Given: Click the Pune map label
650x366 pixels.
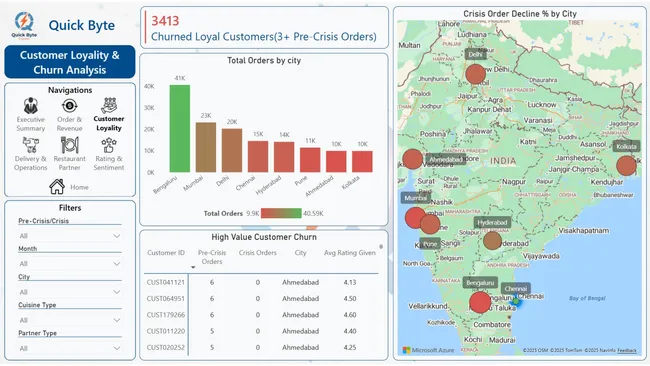Looking at the screenshot, I should [x=430, y=244].
